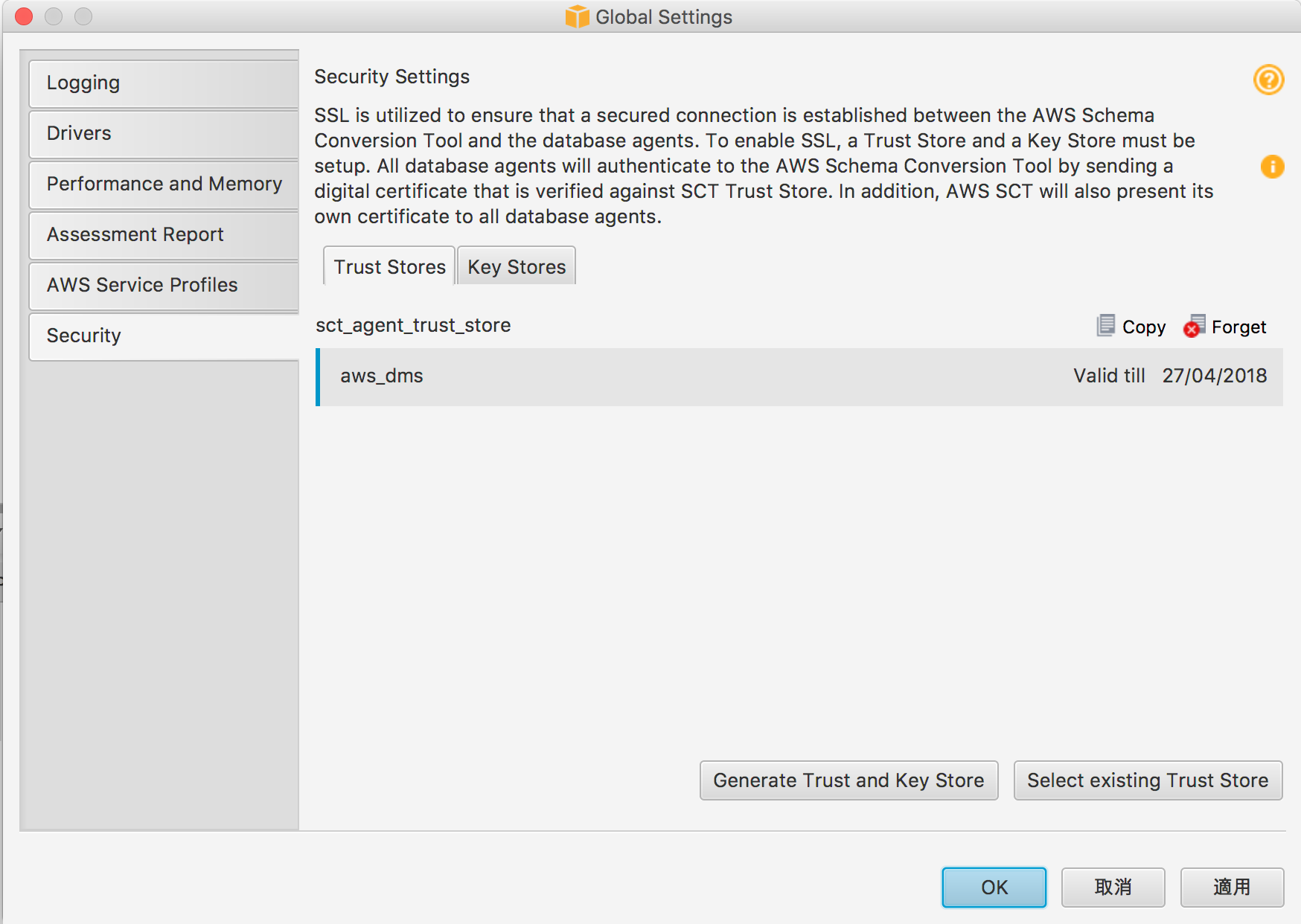Open help via the question mark icon
The height and width of the screenshot is (924, 1301).
(1270, 80)
